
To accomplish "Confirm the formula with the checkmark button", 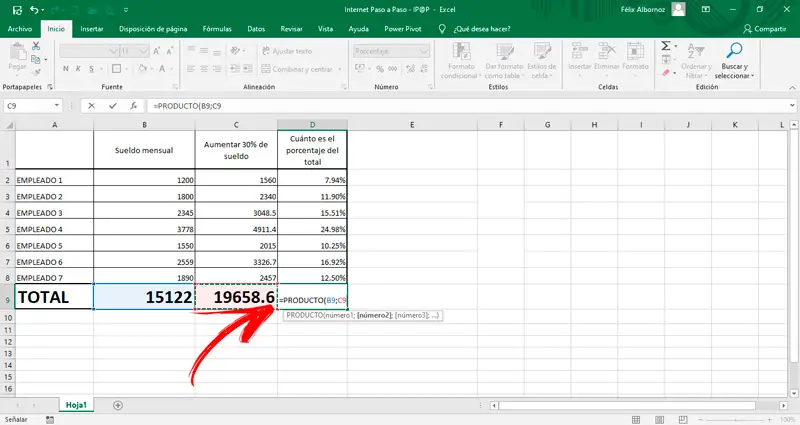I will coord(113,105).
